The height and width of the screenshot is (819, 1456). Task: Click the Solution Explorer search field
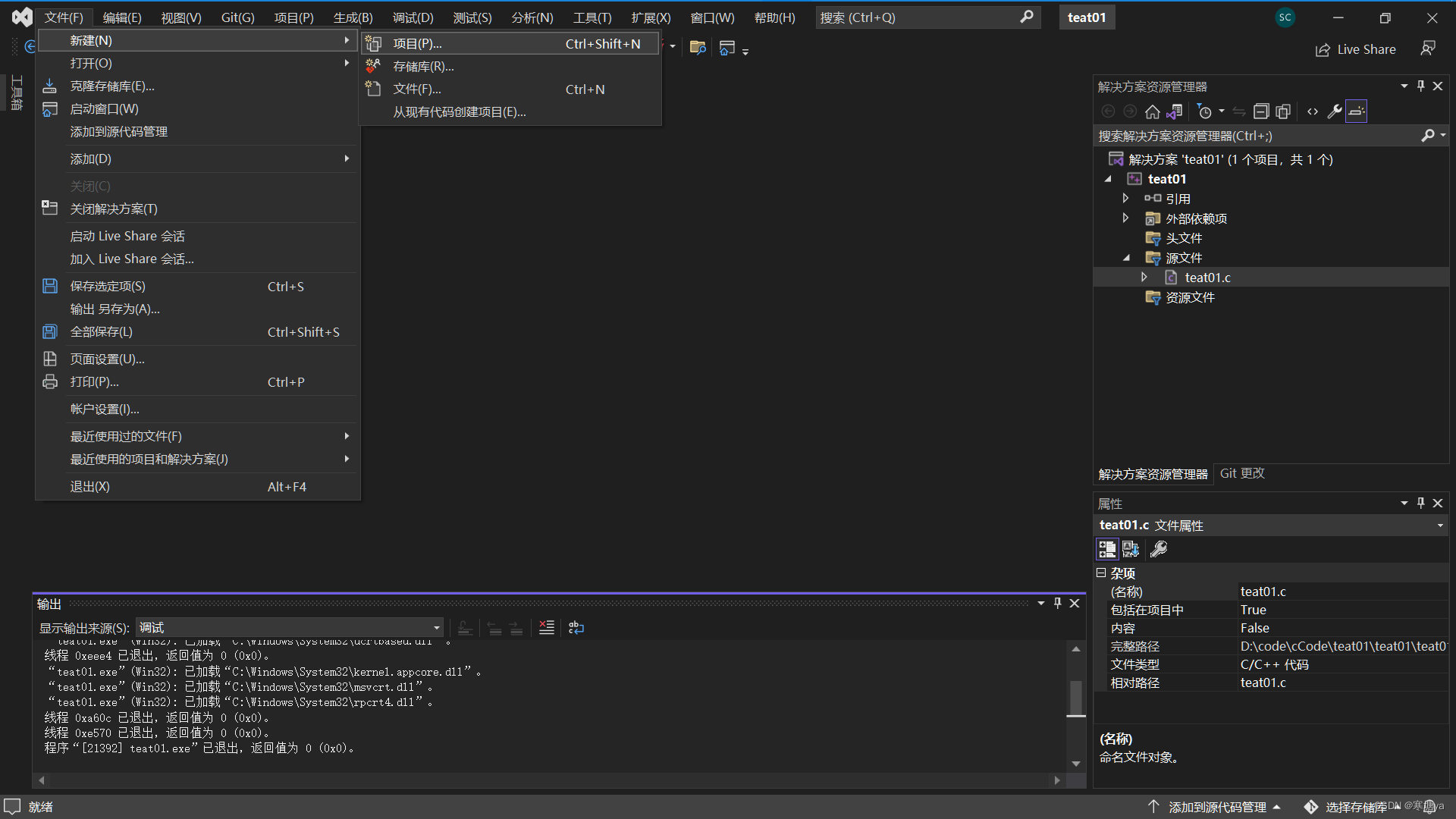[x=1257, y=136]
